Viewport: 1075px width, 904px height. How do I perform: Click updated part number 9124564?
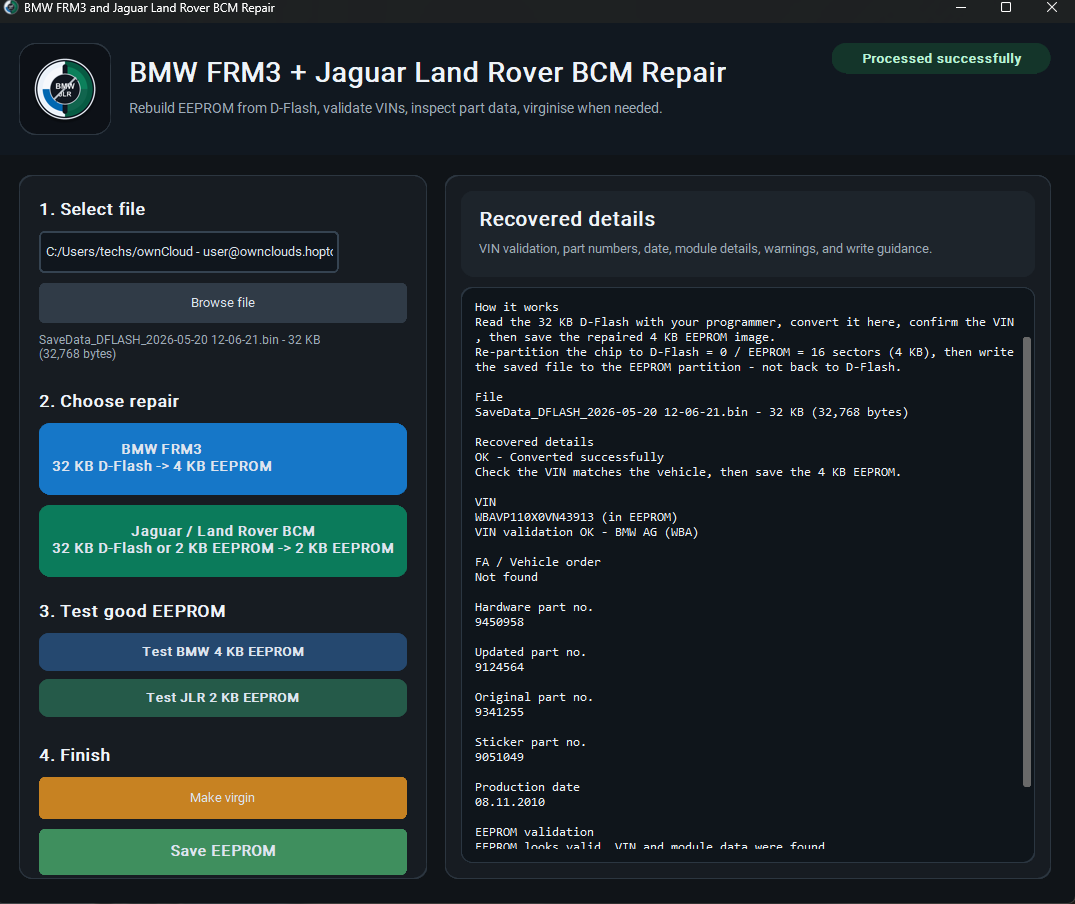(x=499, y=667)
